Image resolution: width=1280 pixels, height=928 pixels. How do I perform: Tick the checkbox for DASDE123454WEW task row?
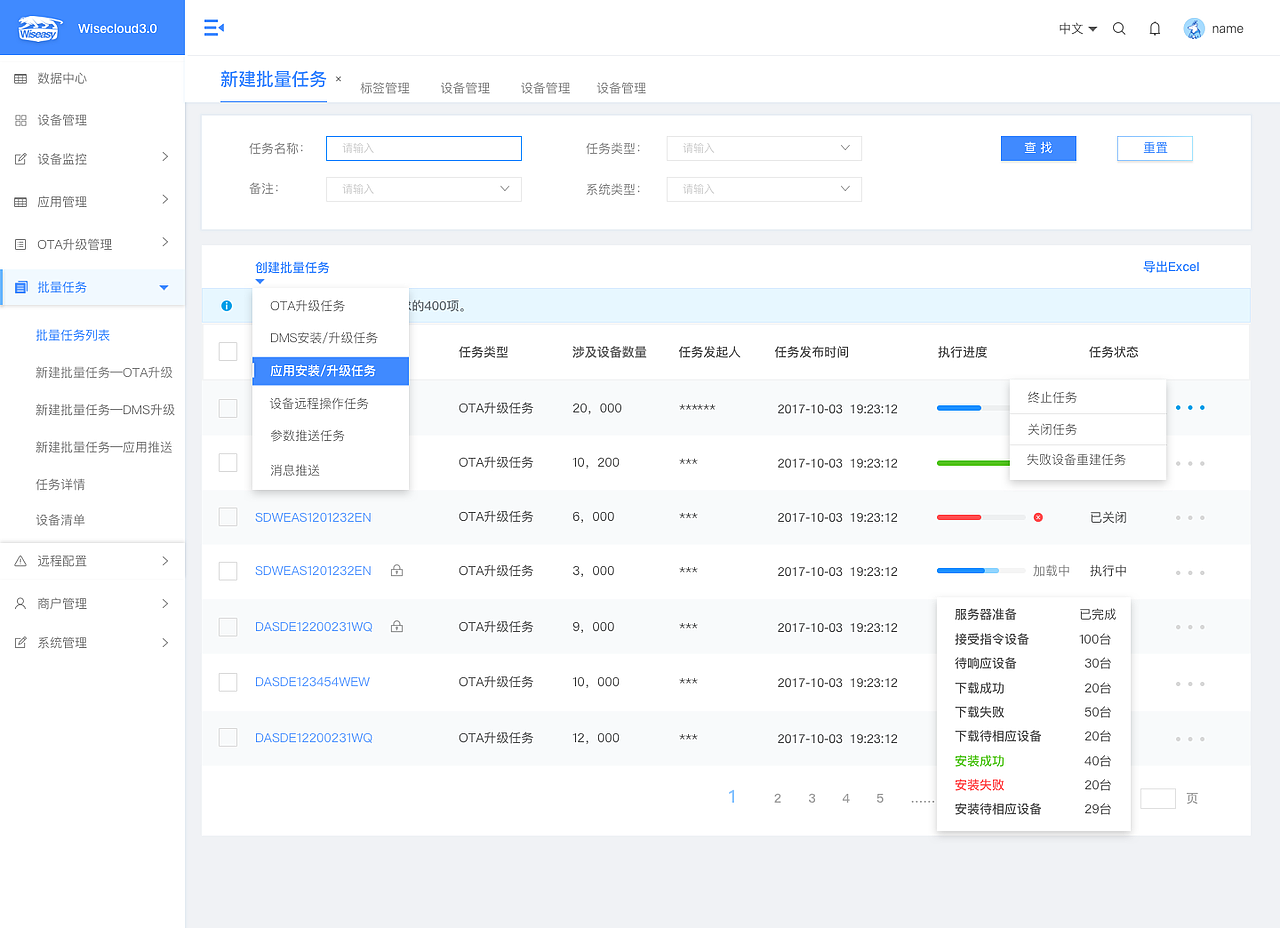(227, 682)
